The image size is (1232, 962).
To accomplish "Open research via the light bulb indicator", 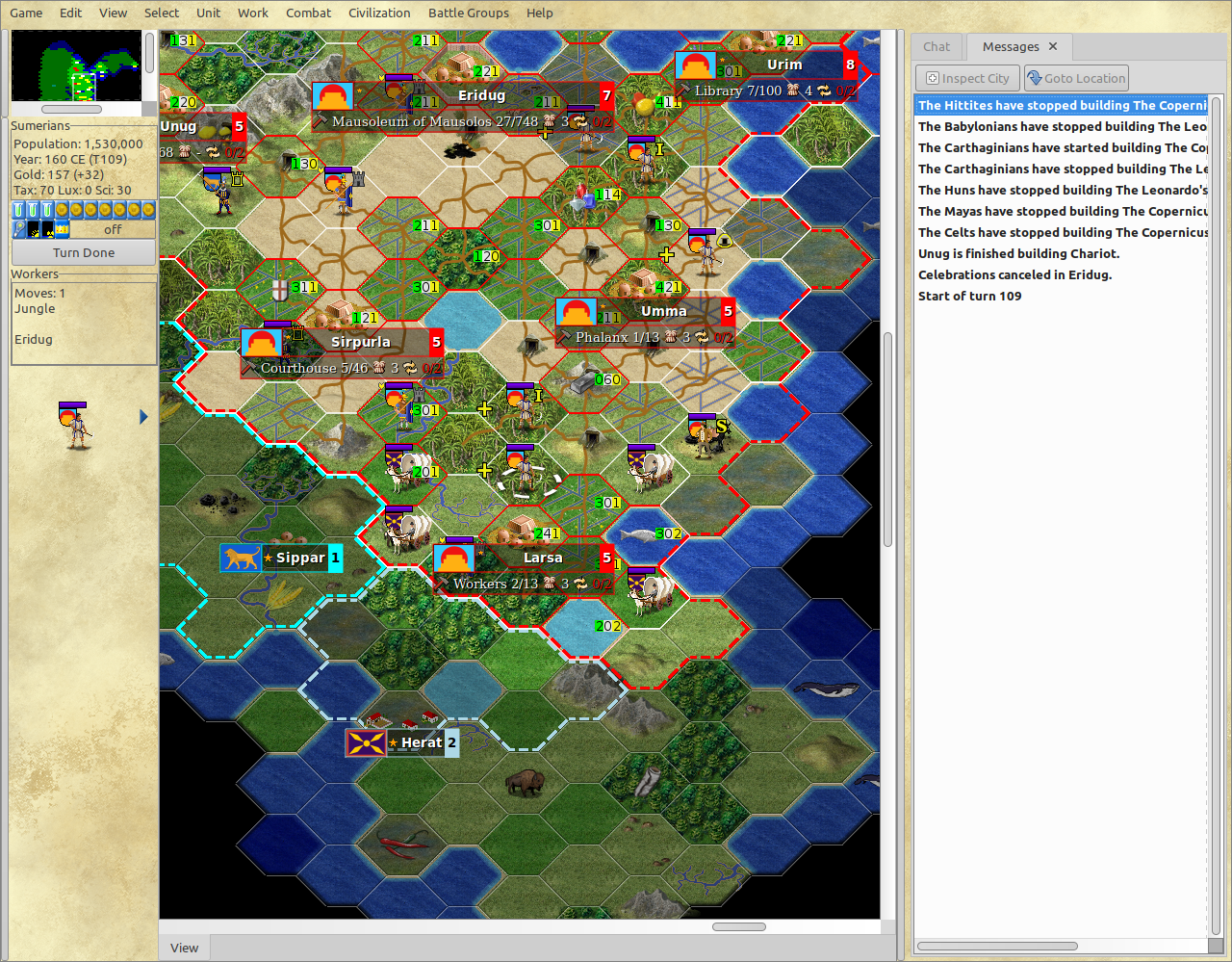I will (19, 229).
